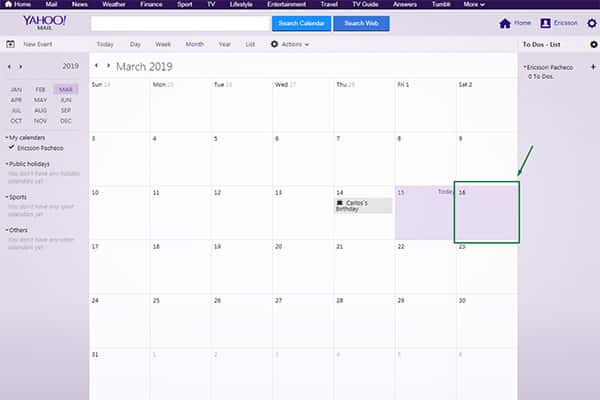This screenshot has width=600, height=400.
Task: Switch to Month view
Action: tap(195, 44)
